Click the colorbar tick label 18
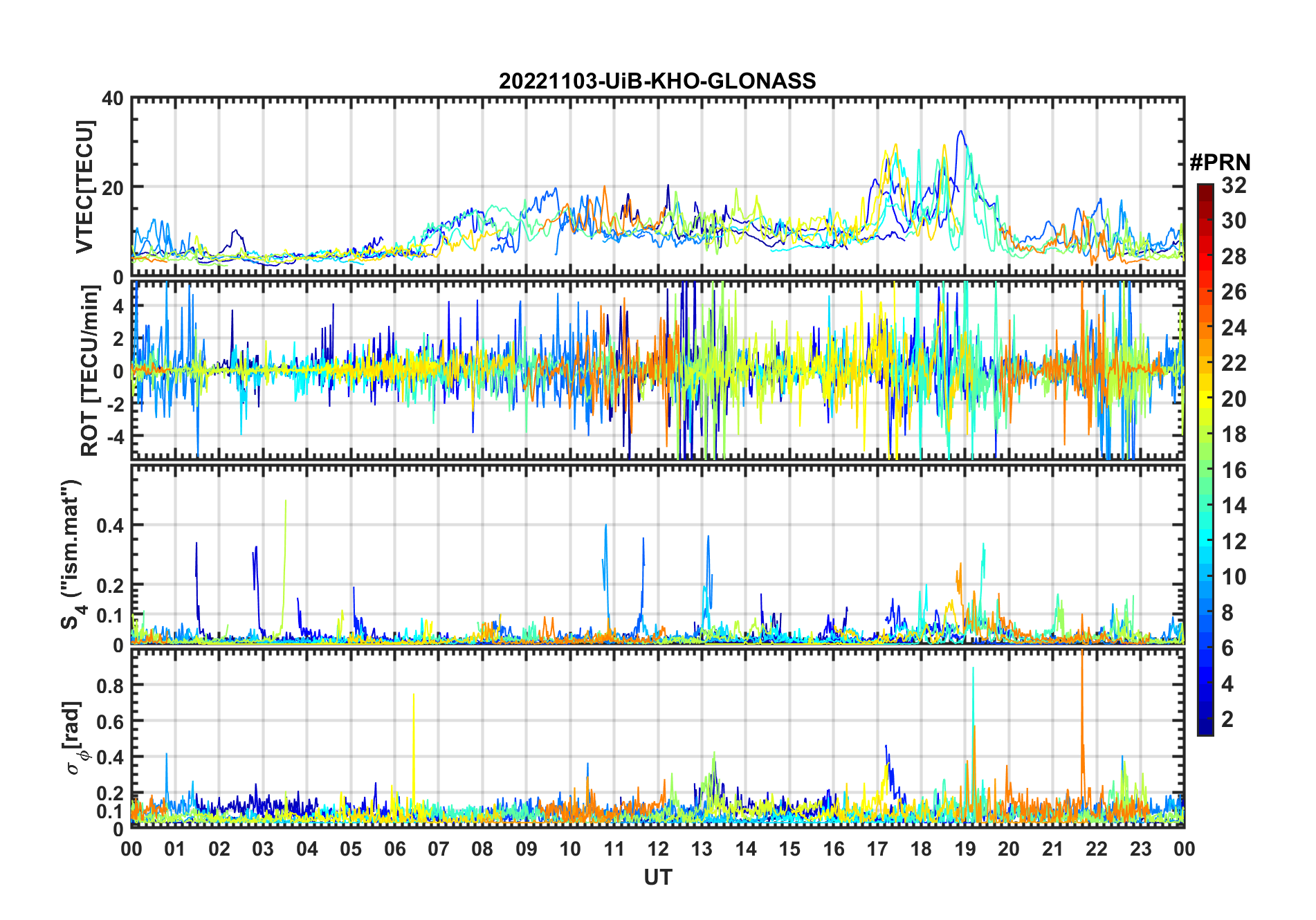This screenshot has width=1316, height=920. pyautogui.click(x=1234, y=434)
